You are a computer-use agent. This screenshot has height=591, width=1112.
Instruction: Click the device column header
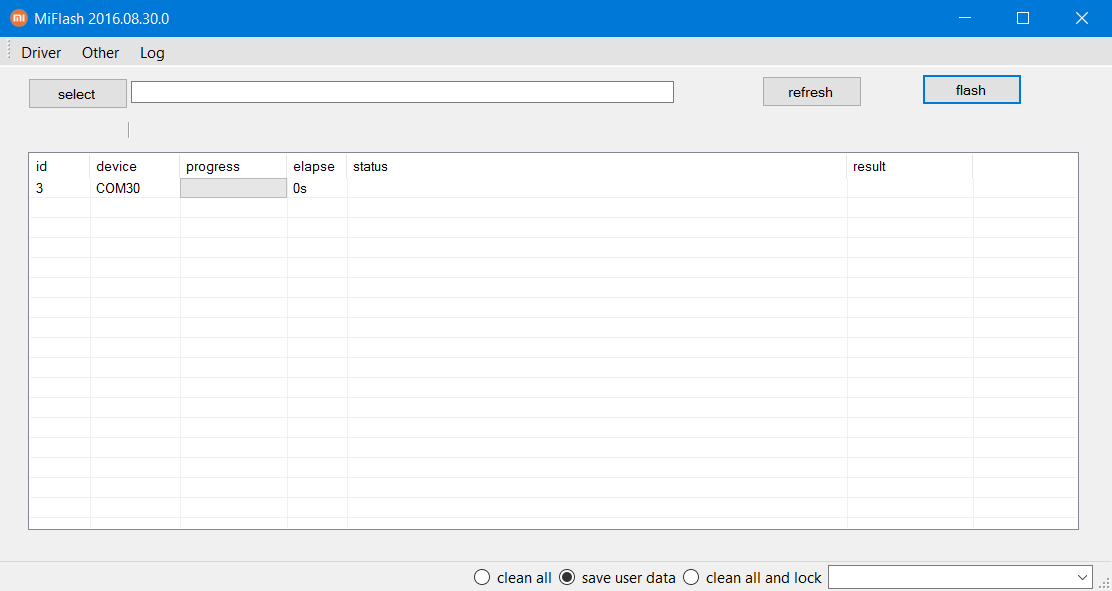click(x=135, y=167)
